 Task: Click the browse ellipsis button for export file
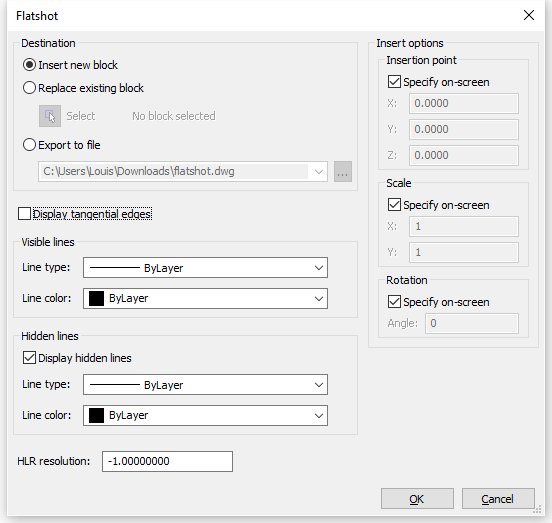tap(343, 172)
